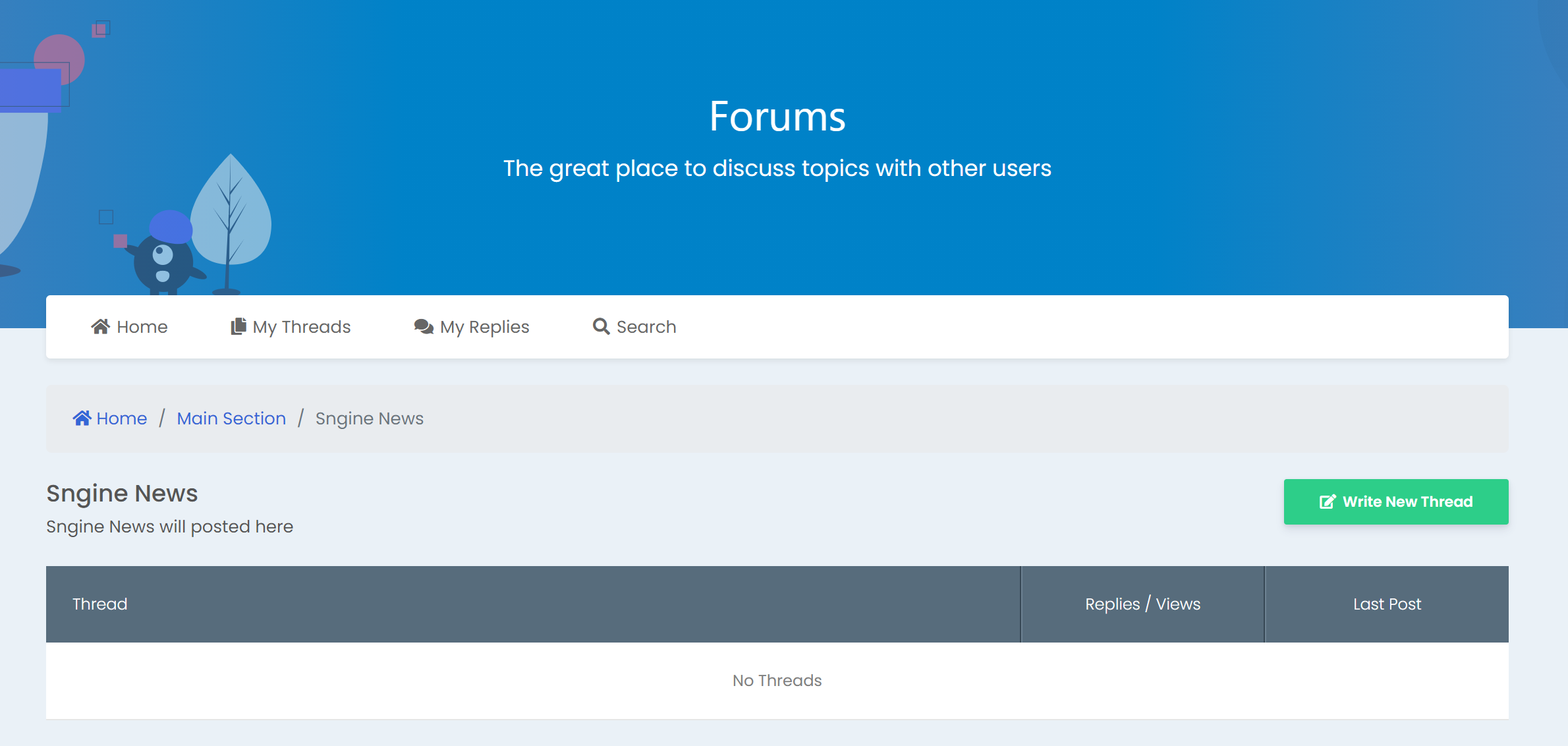Open the Home tab in forum navigation
This screenshot has width=1568, height=746.
(x=129, y=327)
